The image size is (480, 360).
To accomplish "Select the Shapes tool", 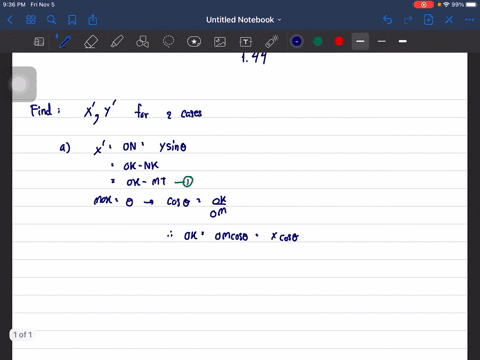I will [142, 42].
